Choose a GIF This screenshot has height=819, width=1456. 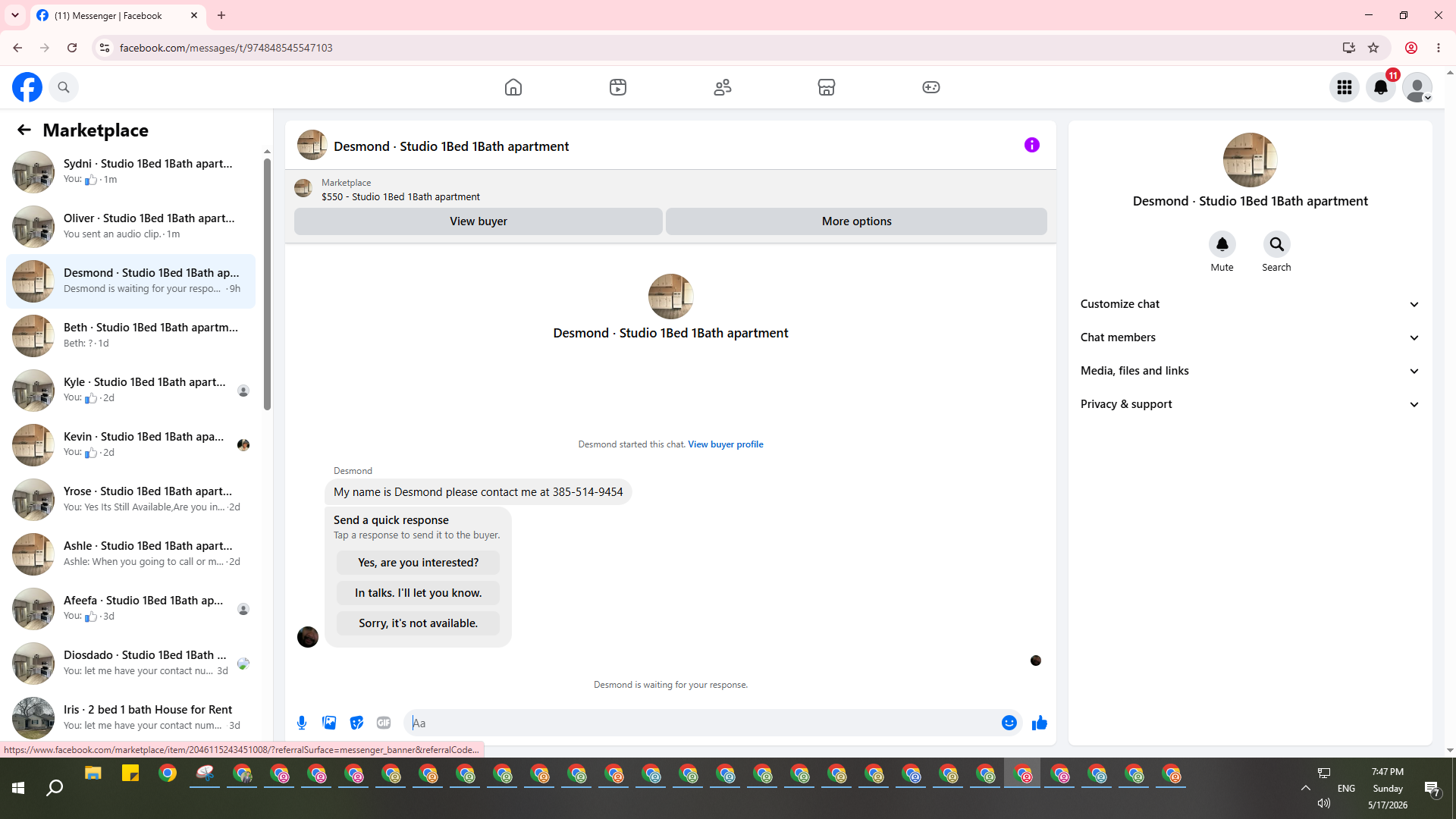point(384,723)
